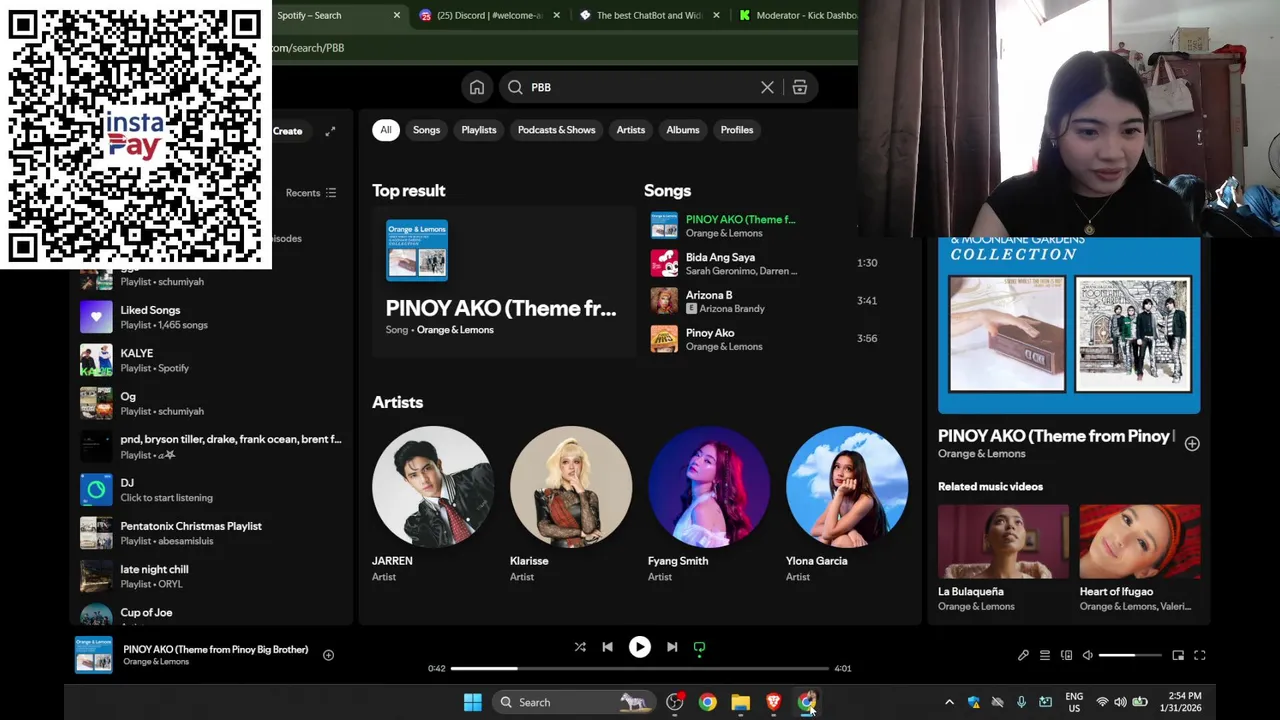Screen dimensions: 1280x720
Task: Enter full screen player mode
Action: coord(1200,655)
